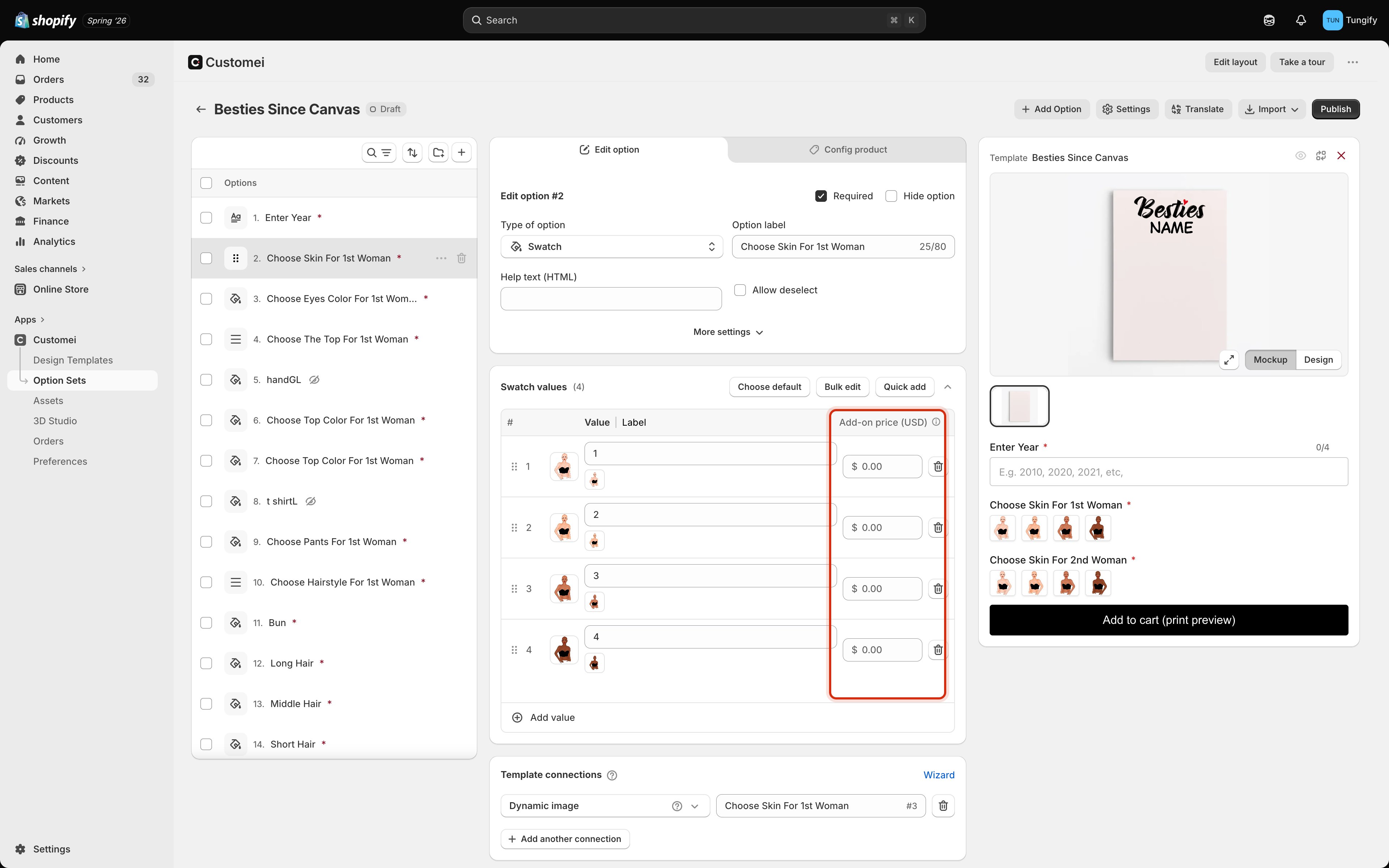Viewport: 1389px width, 868px height.
Task: Check the box for Enter Year option
Action: tap(206, 218)
